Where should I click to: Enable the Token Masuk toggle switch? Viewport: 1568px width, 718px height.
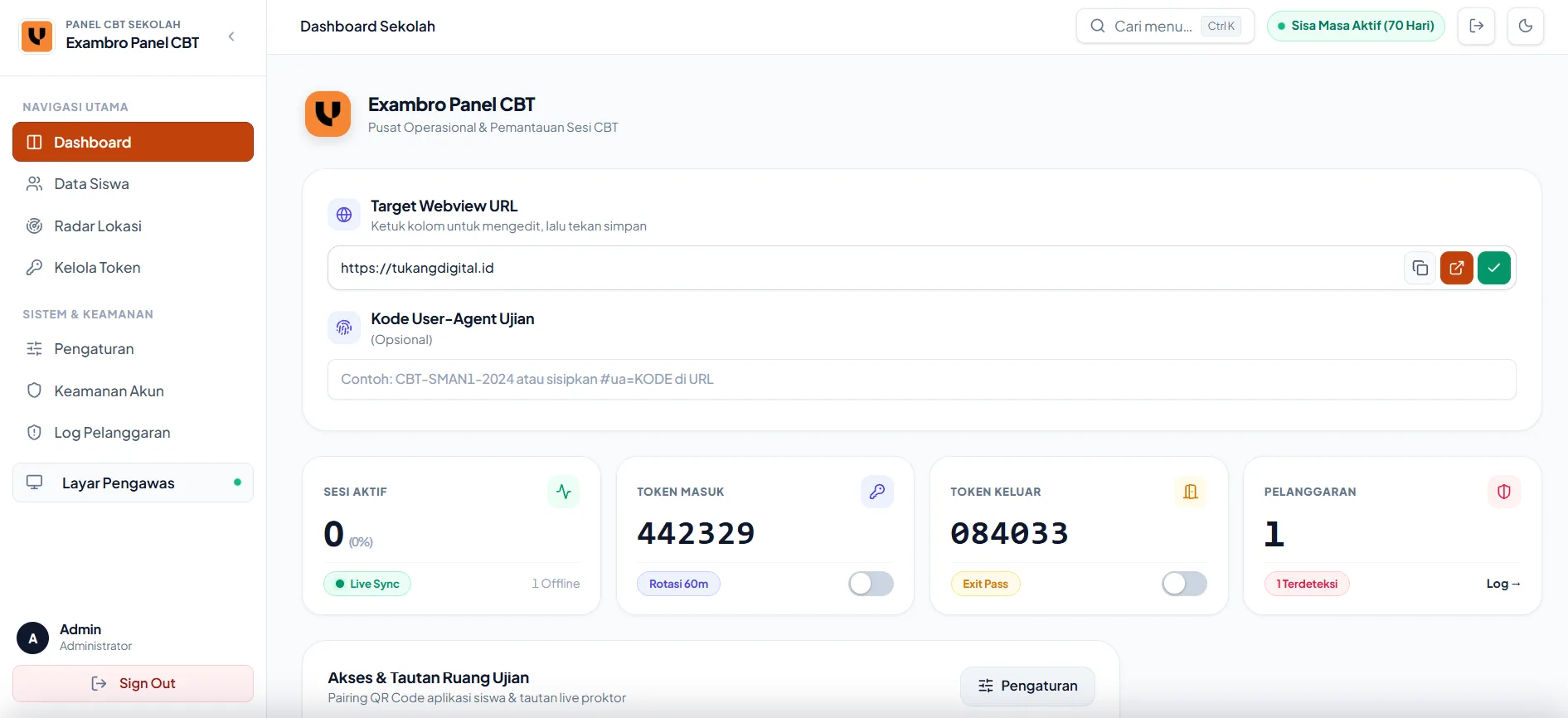(871, 584)
